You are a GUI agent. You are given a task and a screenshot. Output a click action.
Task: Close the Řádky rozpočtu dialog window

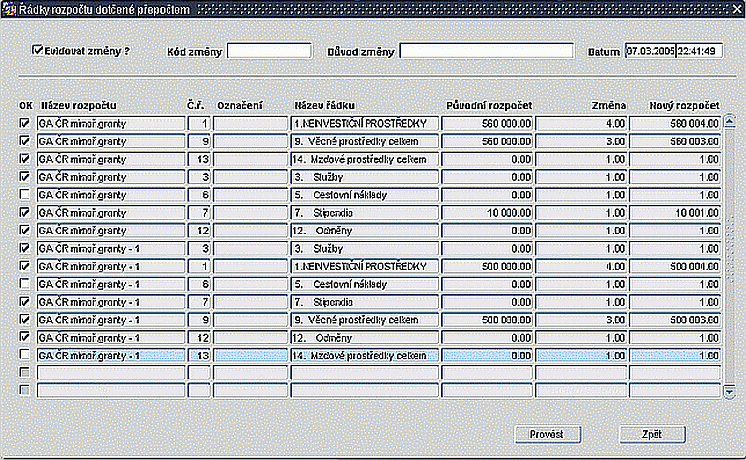(736, 9)
